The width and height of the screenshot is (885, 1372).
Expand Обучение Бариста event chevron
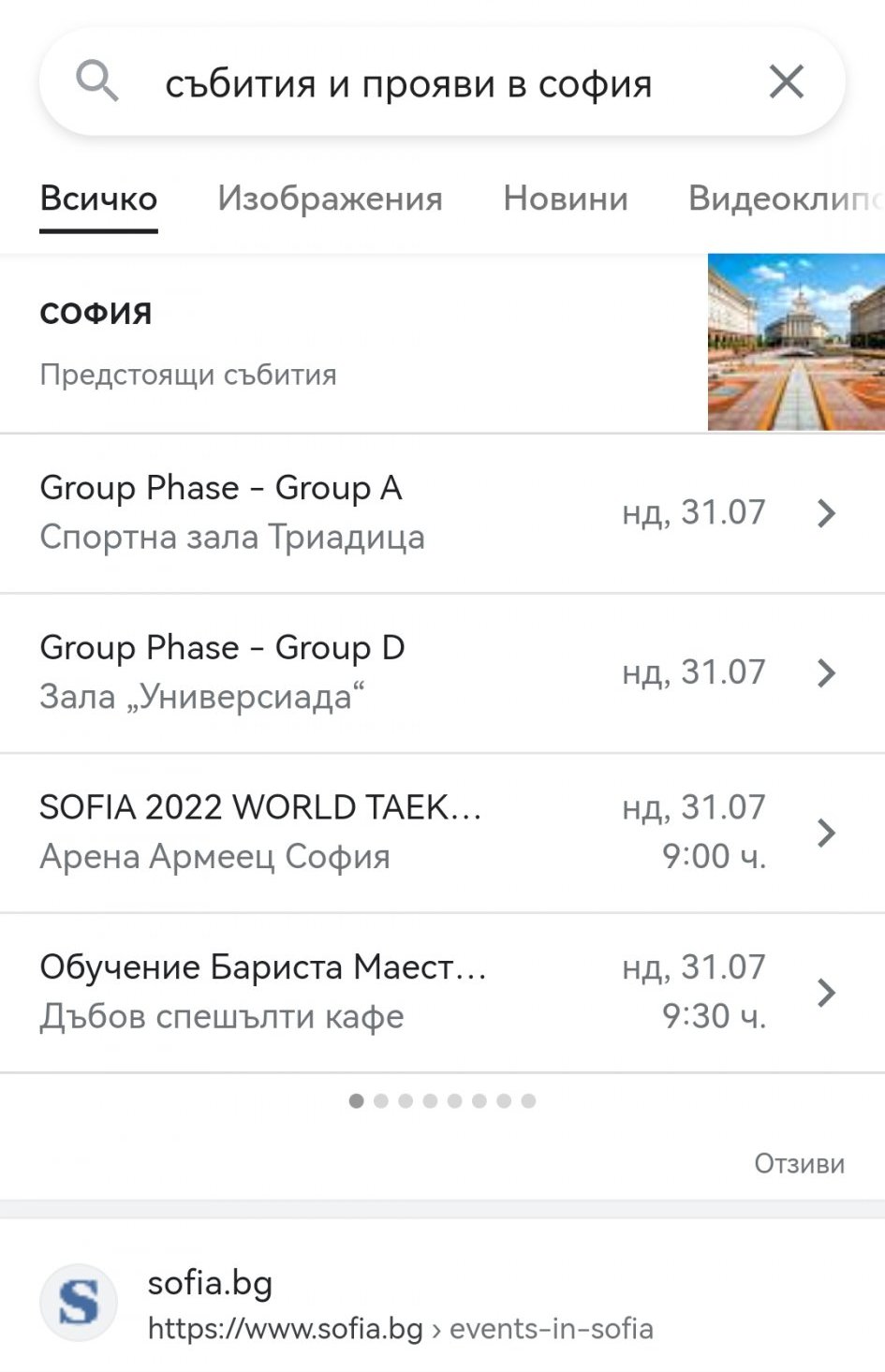(x=825, y=993)
